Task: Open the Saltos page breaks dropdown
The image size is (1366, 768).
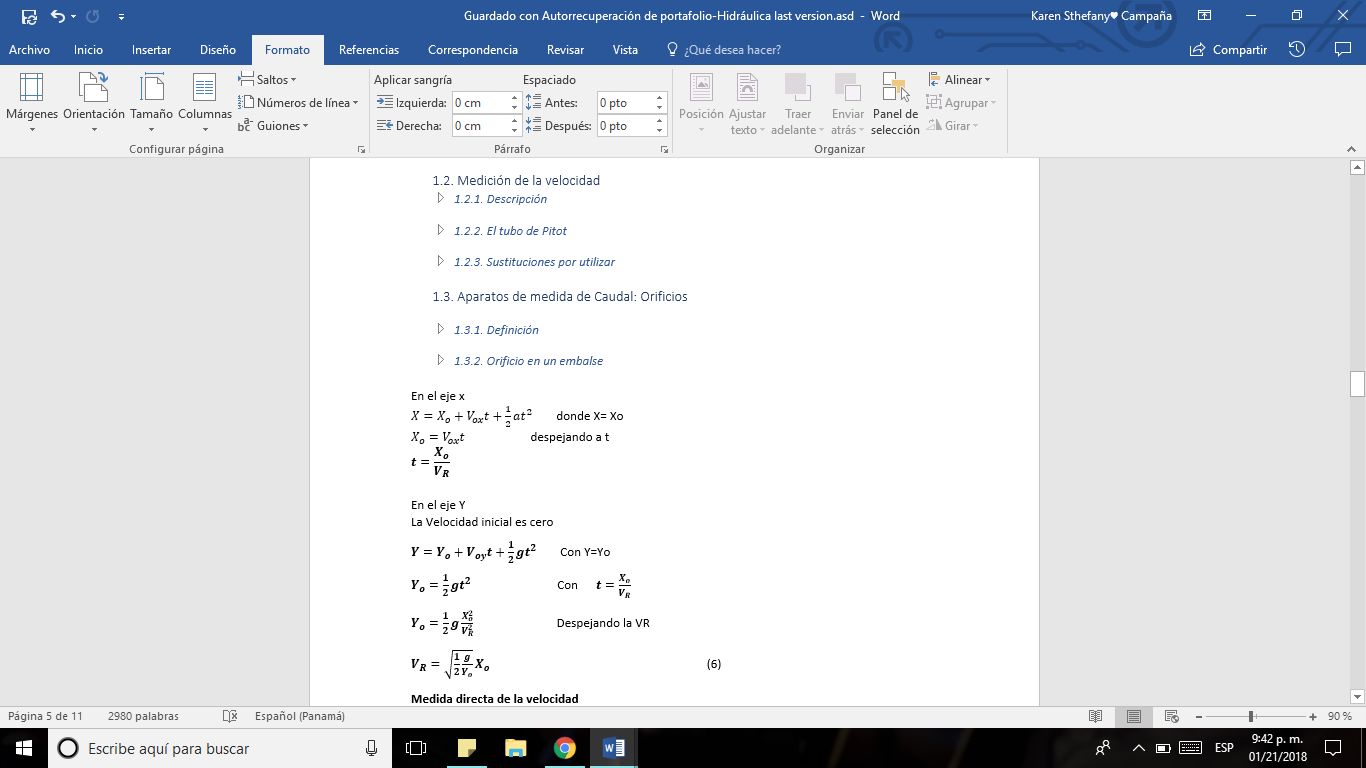Action: point(267,79)
